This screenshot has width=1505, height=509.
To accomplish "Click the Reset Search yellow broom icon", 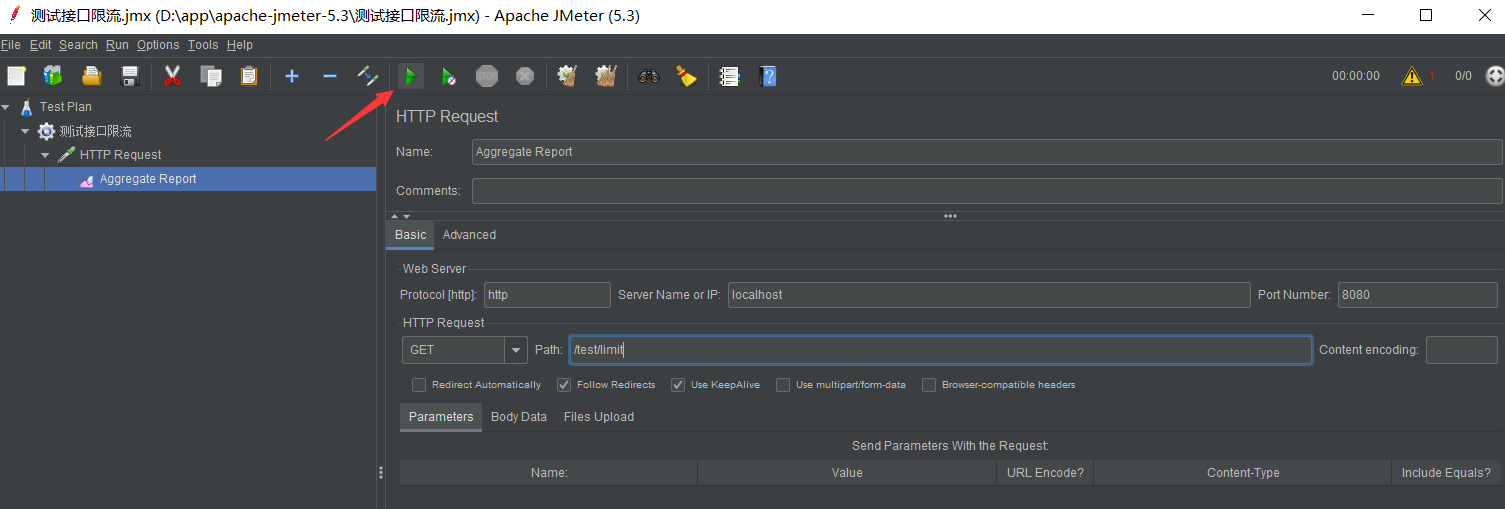I will (686, 76).
